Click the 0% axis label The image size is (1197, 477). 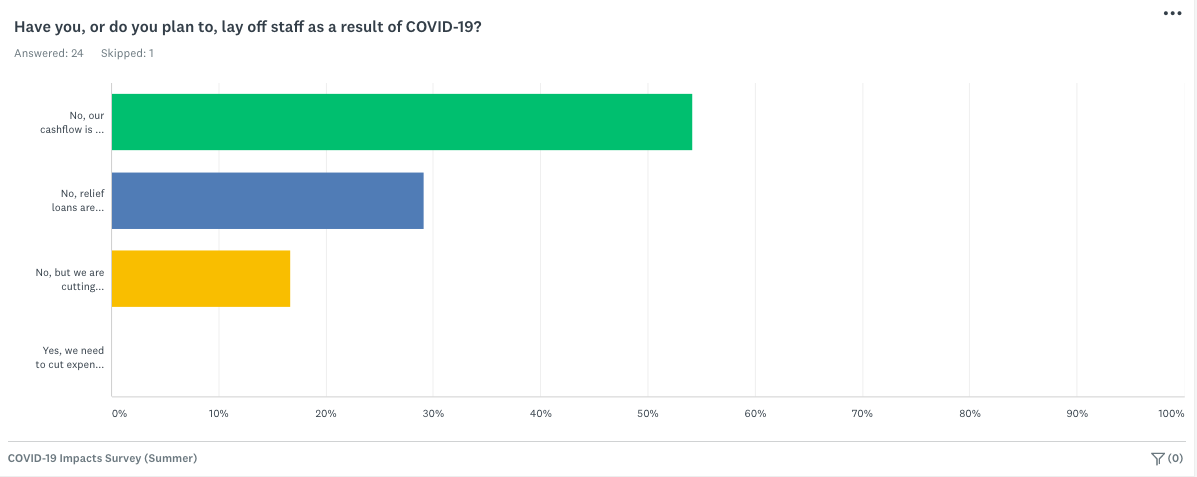click(120, 414)
